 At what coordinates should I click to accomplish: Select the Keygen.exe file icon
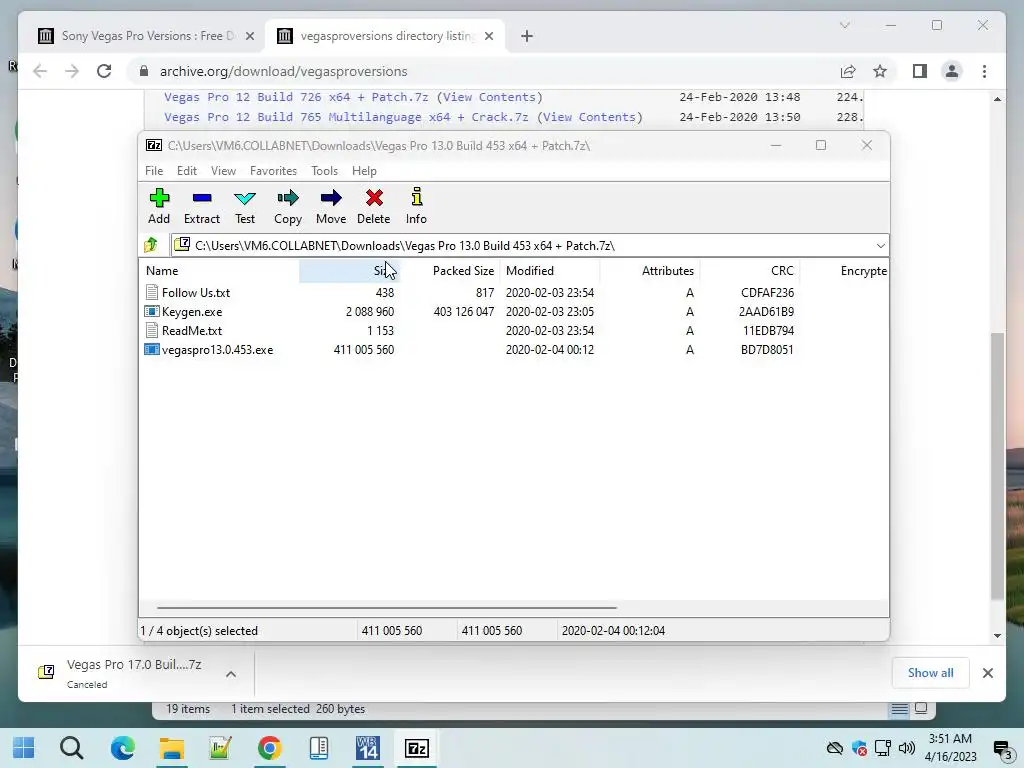(152, 312)
